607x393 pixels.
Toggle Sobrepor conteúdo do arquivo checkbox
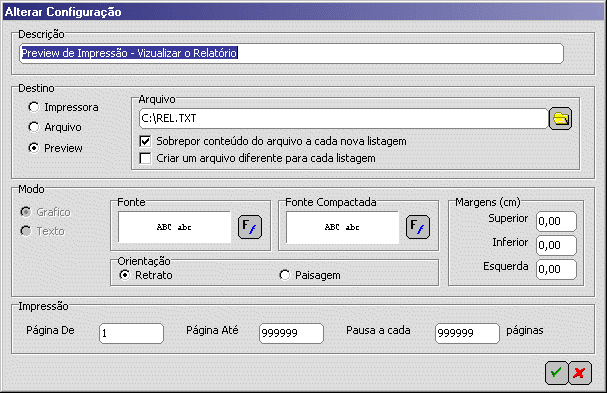[x=145, y=141]
